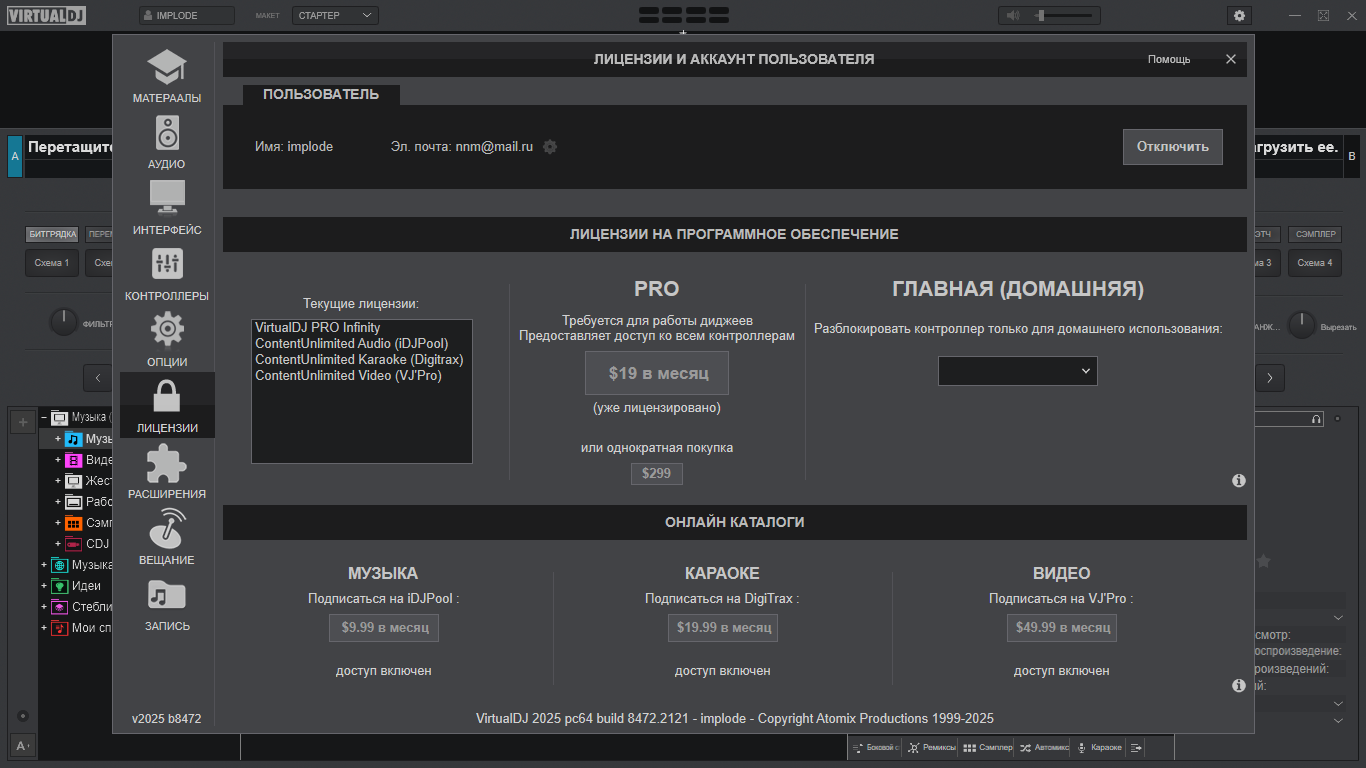Image resolution: width=1366 pixels, height=768 pixels.
Task: Click the round option dot right of the search field
Action: pos(1338,419)
